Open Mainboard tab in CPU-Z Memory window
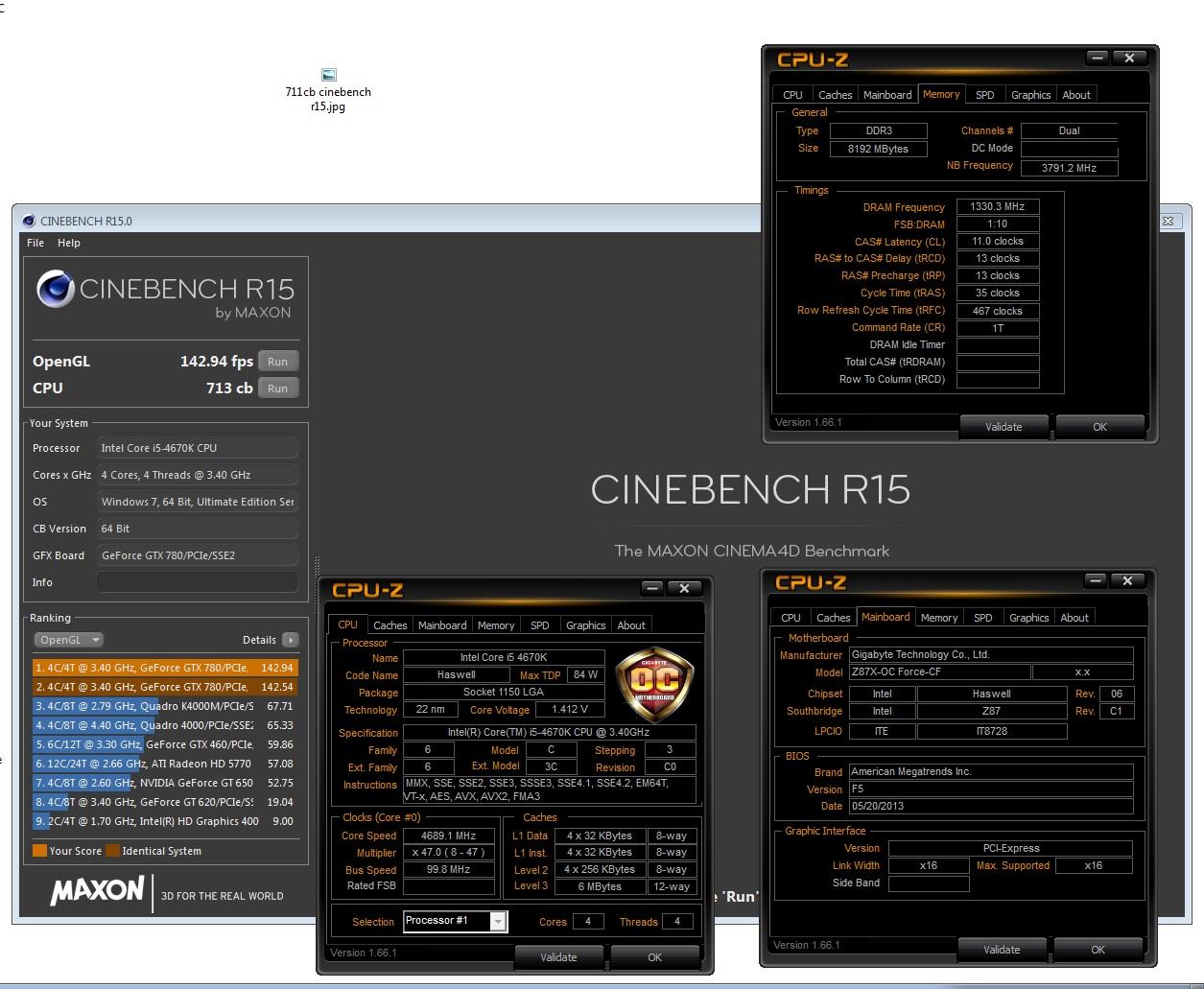Image resolution: width=1204 pixels, height=989 pixels. (887, 95)
